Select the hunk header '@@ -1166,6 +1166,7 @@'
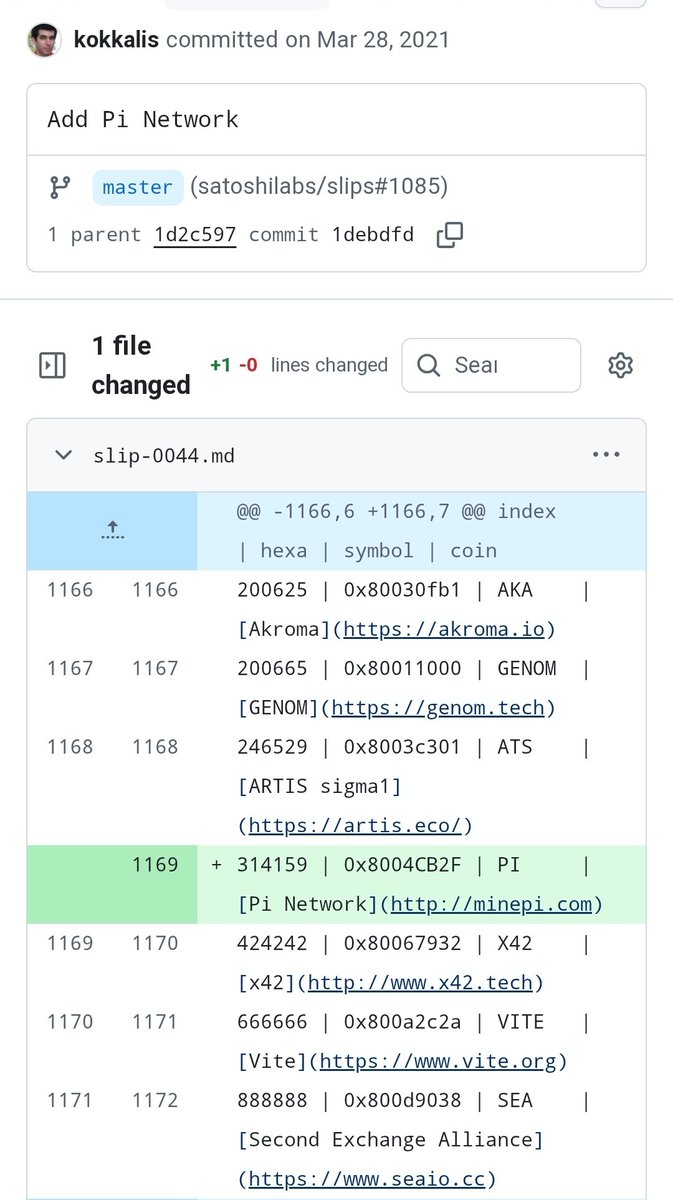 coord(360,512)
